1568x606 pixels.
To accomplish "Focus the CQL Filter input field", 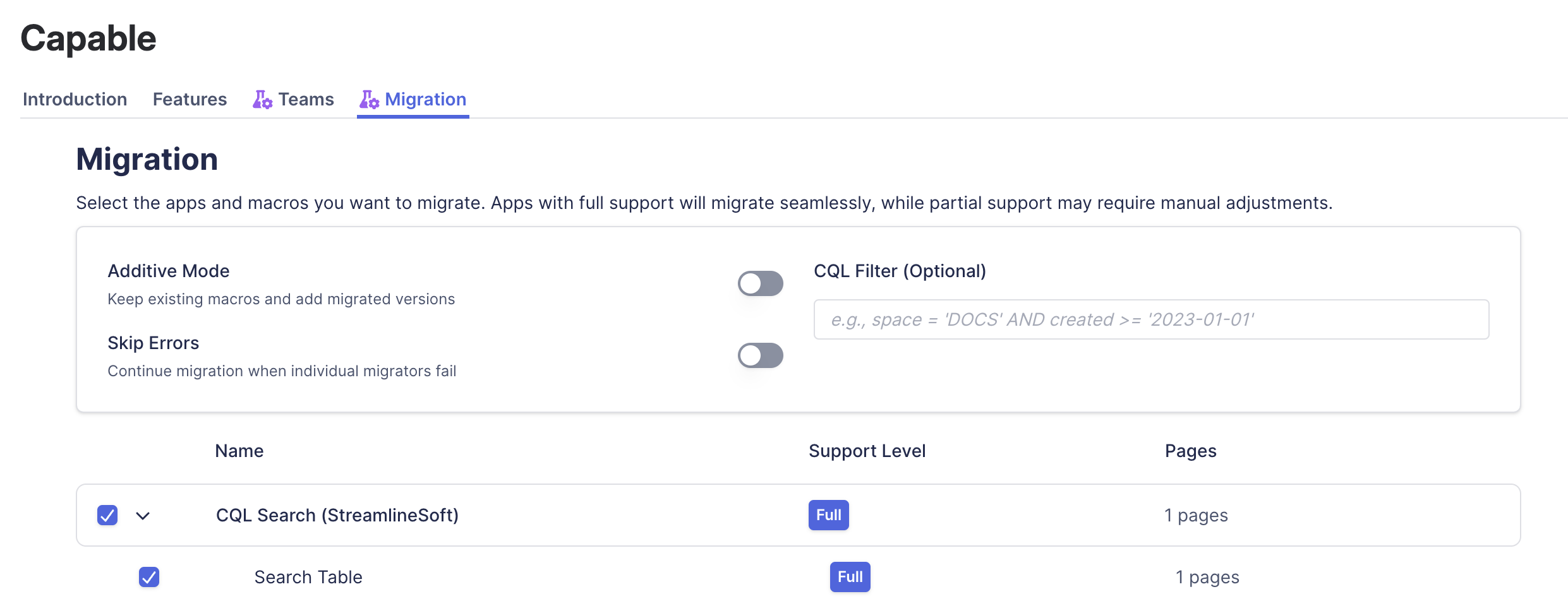I will click(1150, 319).
